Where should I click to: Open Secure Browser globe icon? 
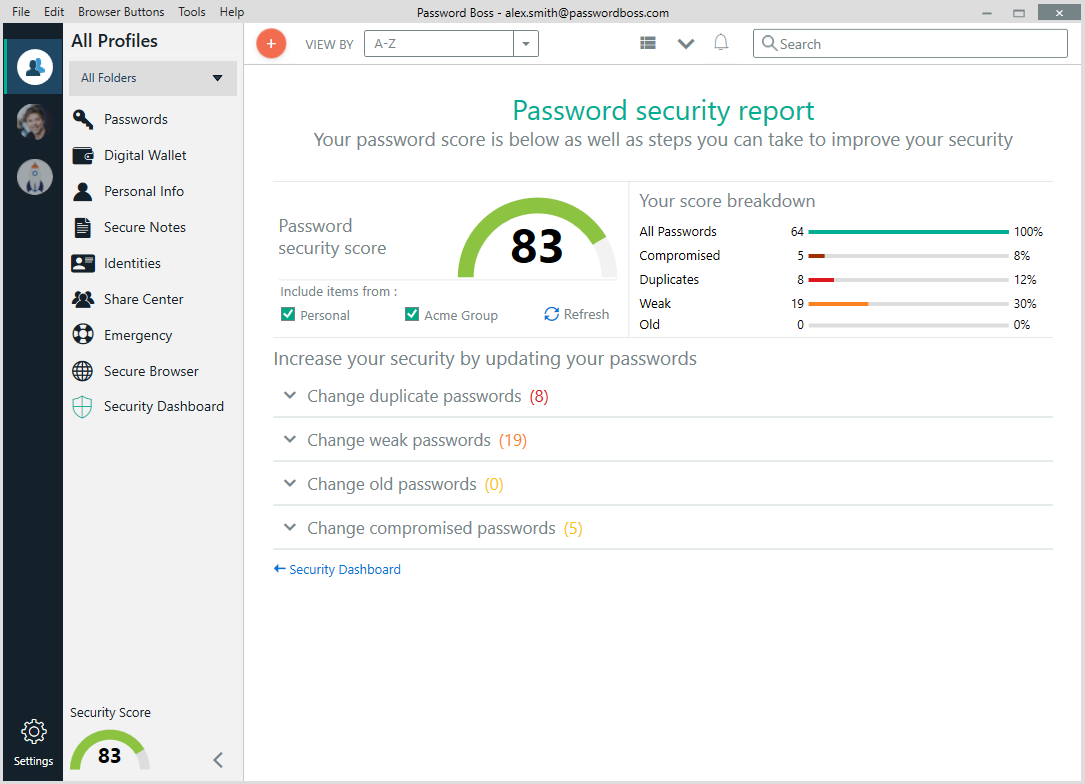click(x=83, y=371)
